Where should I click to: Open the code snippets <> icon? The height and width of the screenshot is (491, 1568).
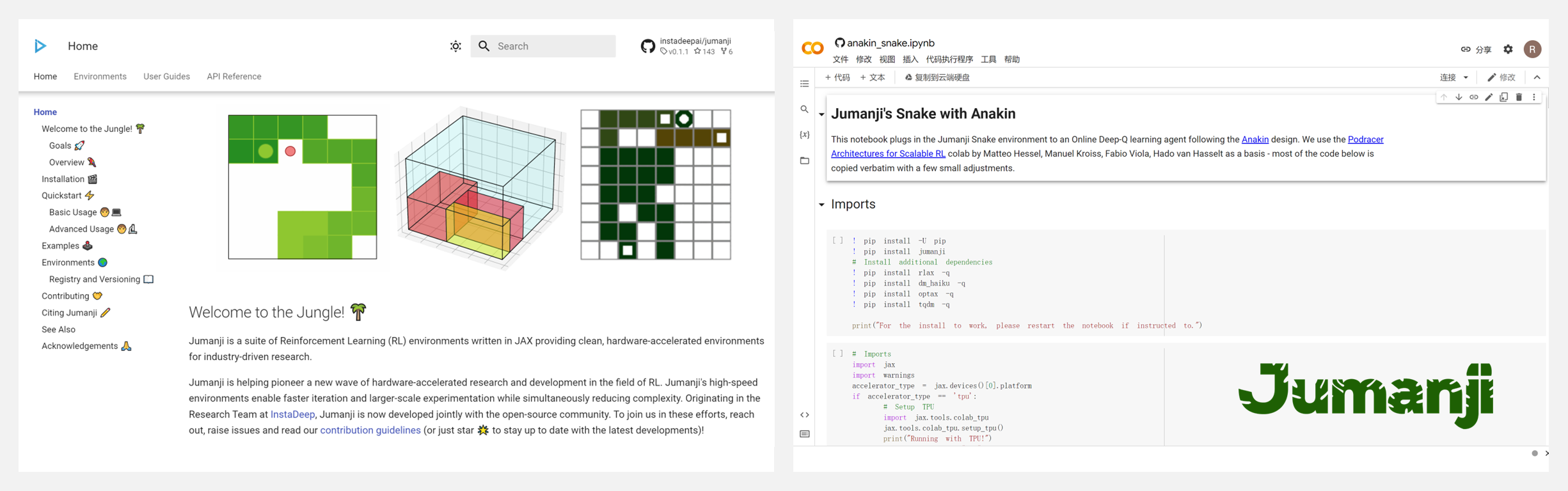(804, 415)
